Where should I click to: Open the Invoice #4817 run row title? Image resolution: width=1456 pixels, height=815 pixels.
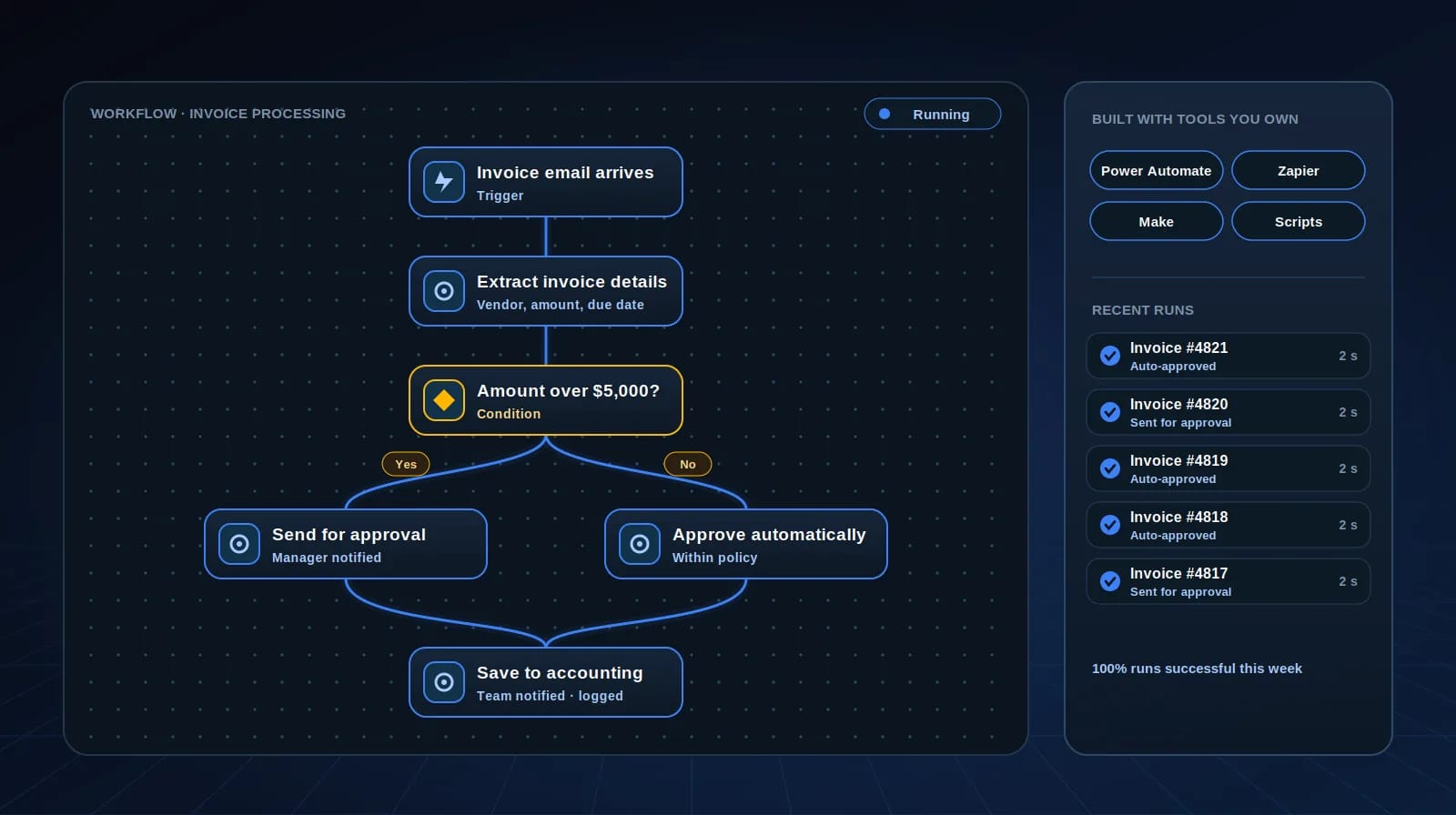tap(1178, 573)
